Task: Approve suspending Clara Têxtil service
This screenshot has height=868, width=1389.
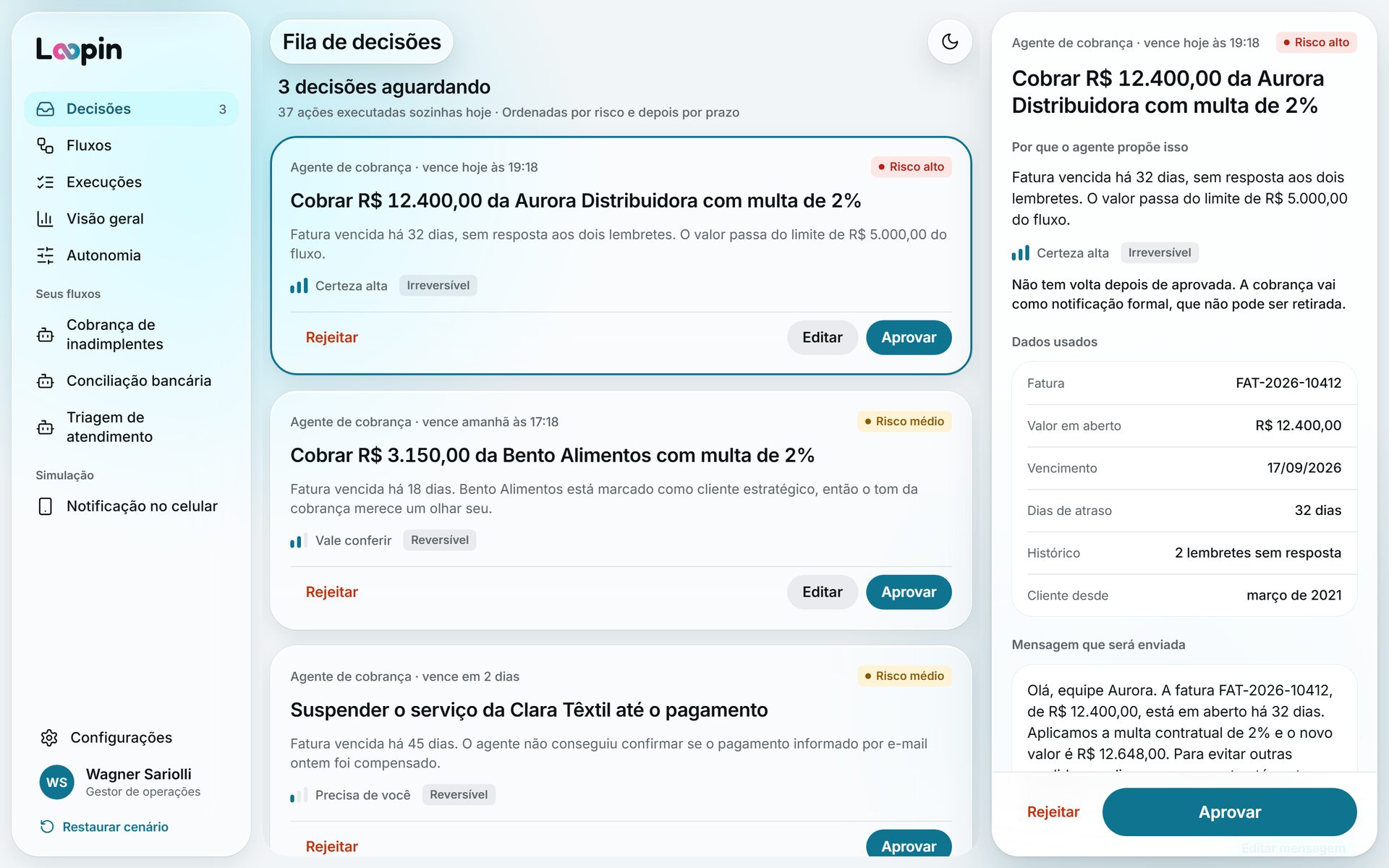Action: click(909, 845)
